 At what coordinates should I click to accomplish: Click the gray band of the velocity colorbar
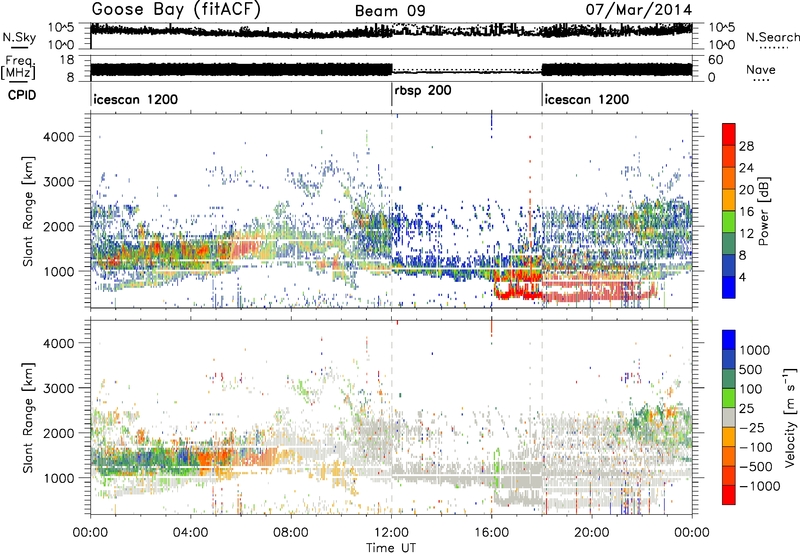729,417
